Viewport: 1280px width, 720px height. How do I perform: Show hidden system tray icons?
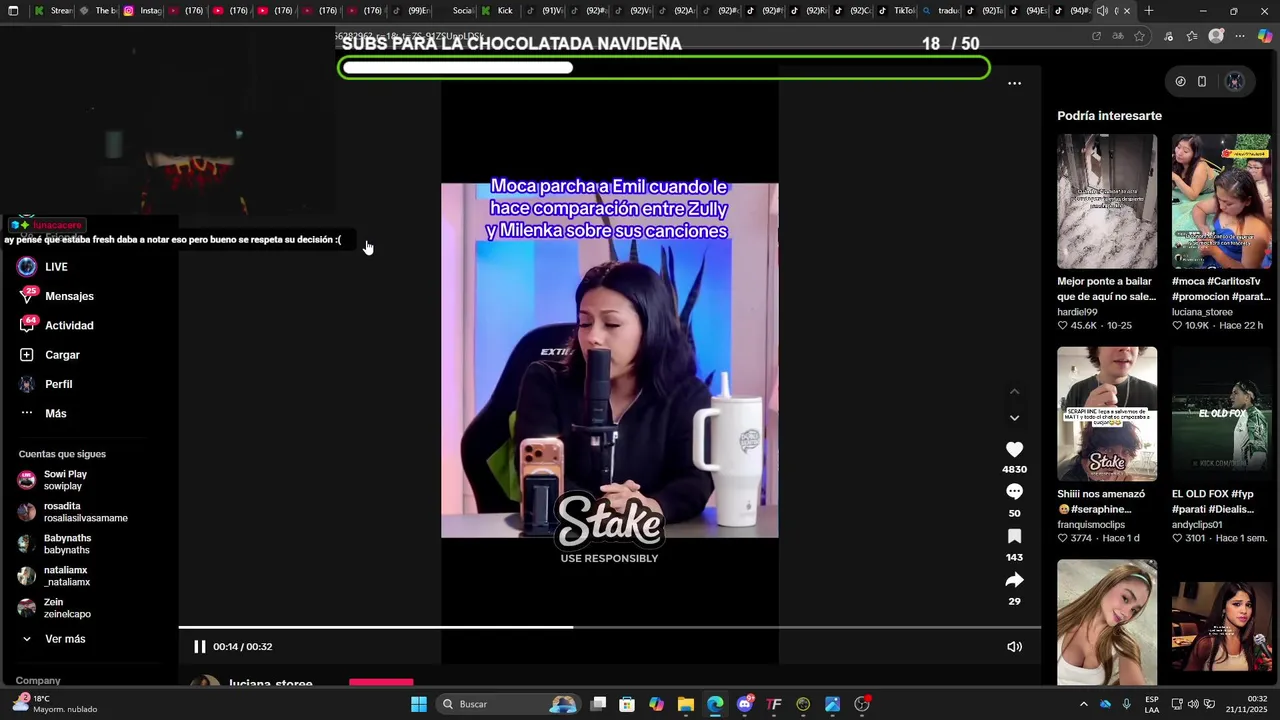click(1083, 704)
